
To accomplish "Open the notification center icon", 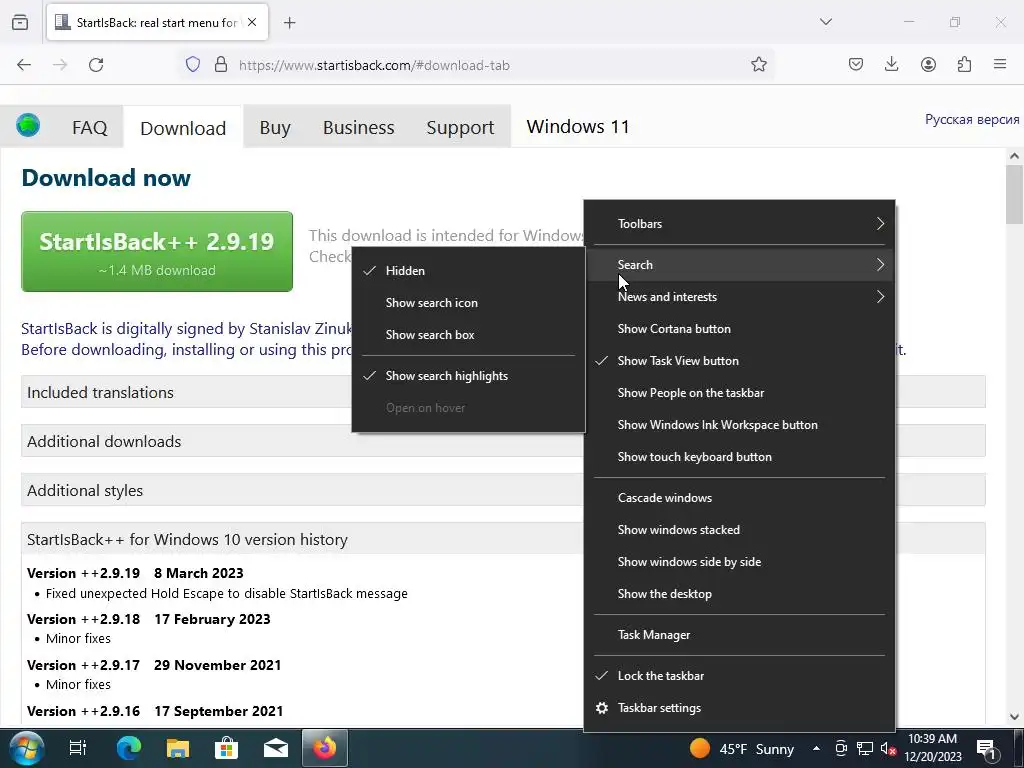I will point(985,748).
